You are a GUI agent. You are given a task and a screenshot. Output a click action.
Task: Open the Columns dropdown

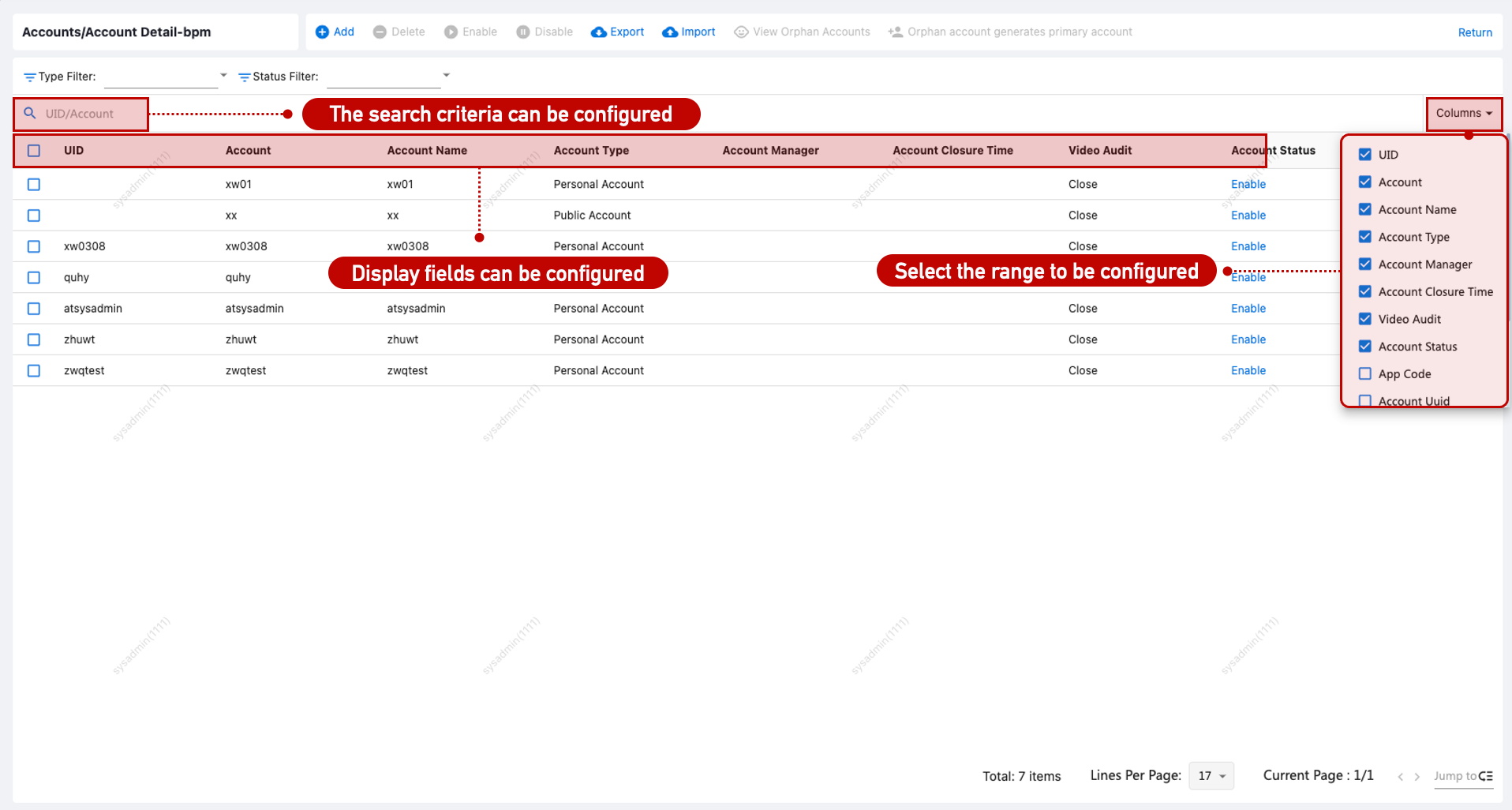(1463, 112)
